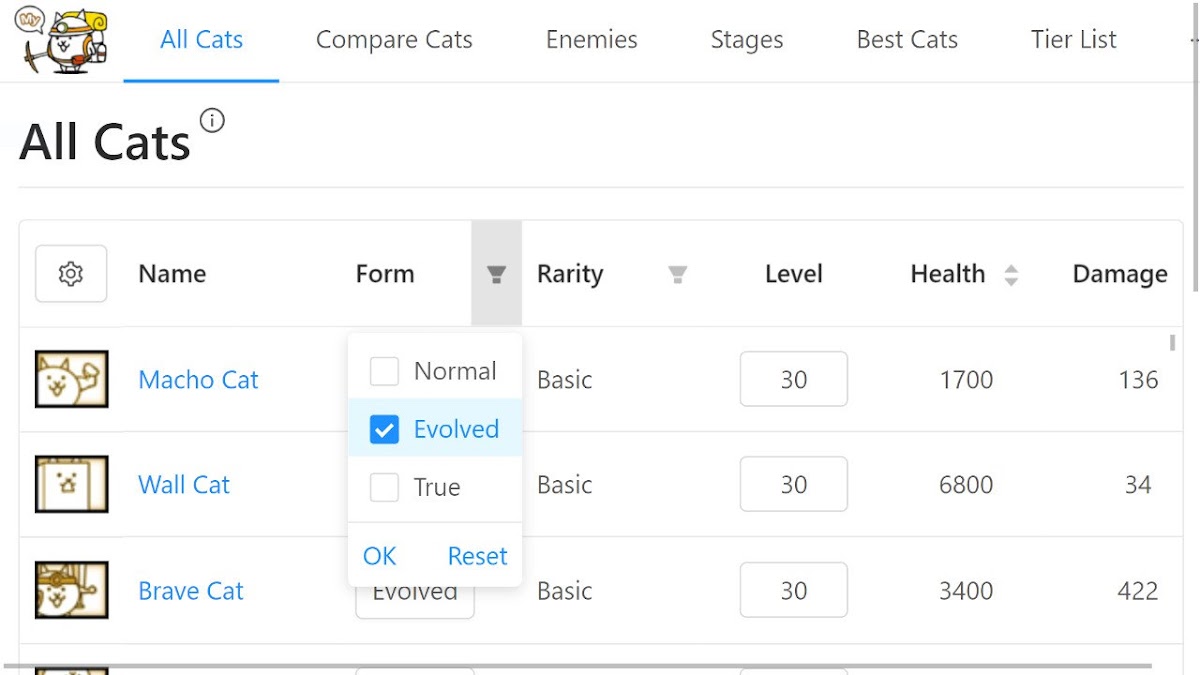Image resolution: width=1200 pixels, height=675 pixels.
Task: Open Brave Cat's form dropdown
Action: tap(414, 598)
